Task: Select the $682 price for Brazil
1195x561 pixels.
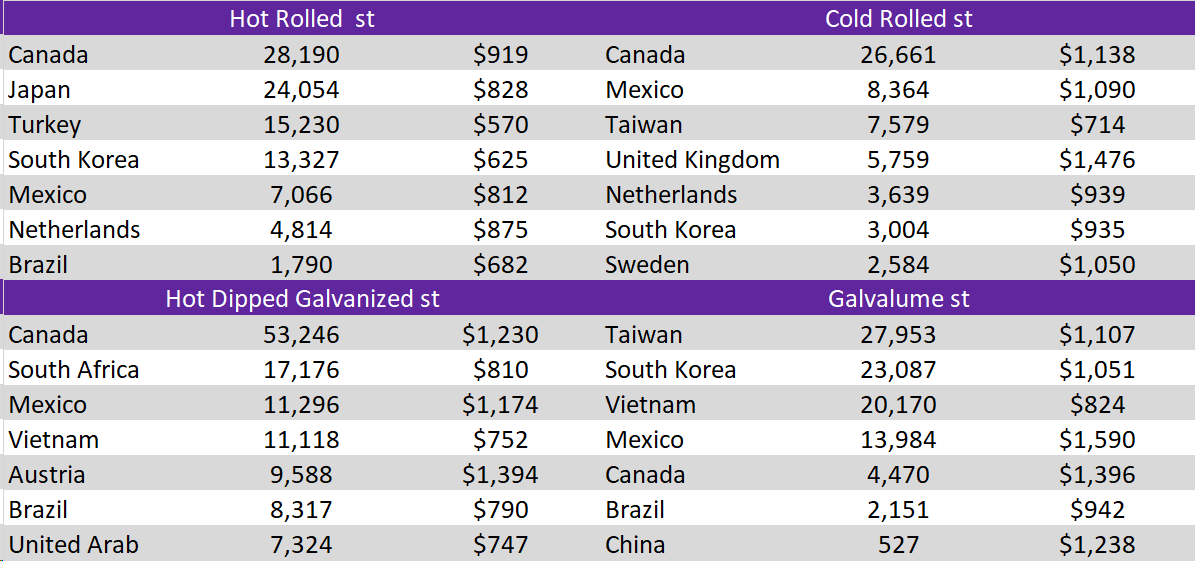Action: (500, 265)
